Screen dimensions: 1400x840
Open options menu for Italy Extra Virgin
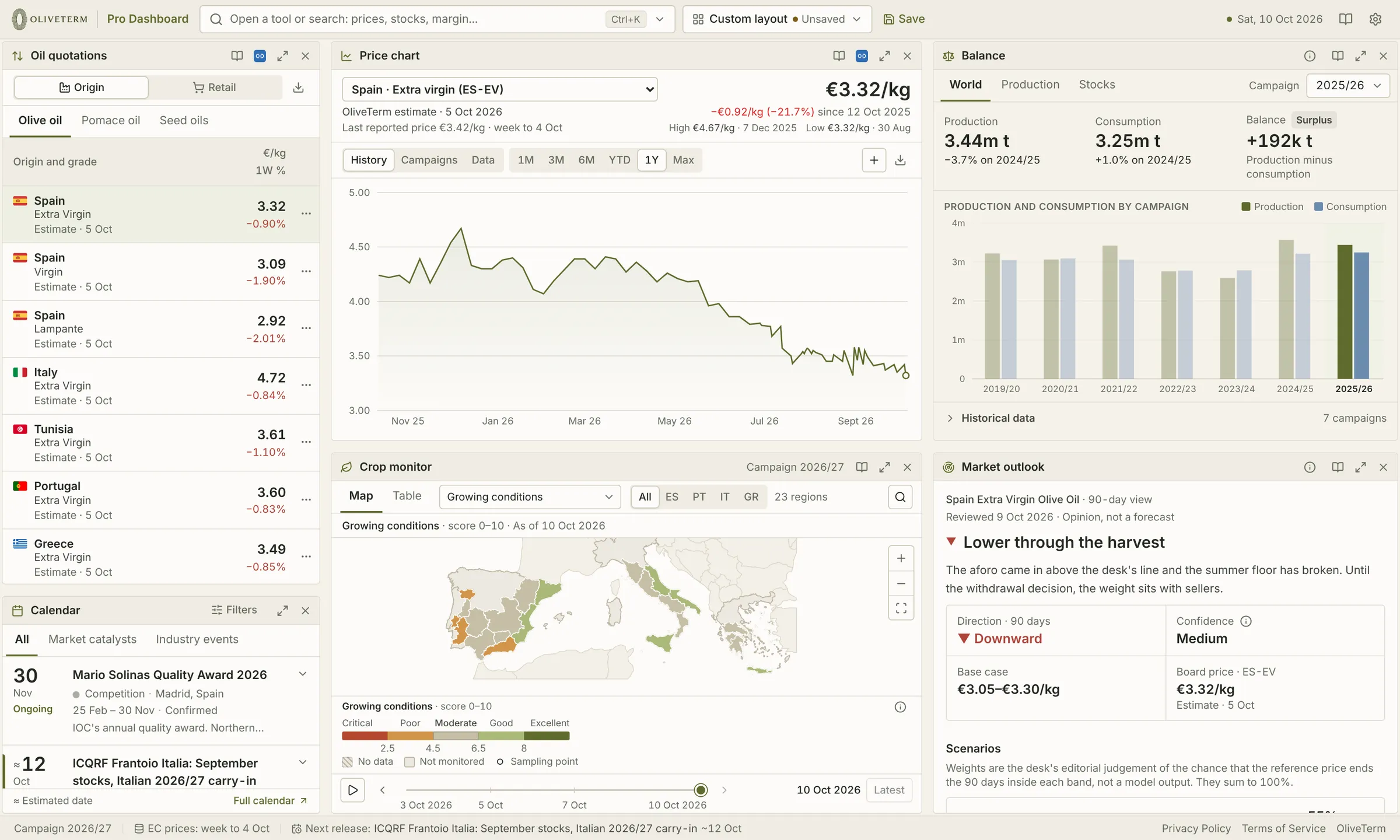[306, 385]
